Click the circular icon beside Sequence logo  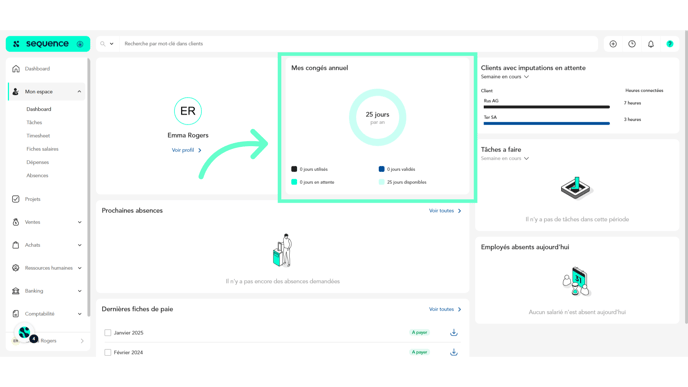click(80, 44)
